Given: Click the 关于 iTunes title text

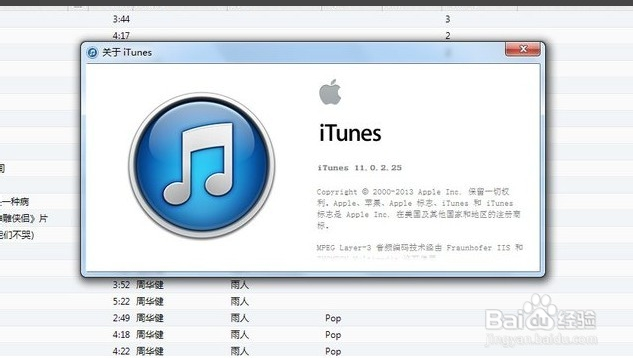Looking at the screenshot, I should [127, 52].
